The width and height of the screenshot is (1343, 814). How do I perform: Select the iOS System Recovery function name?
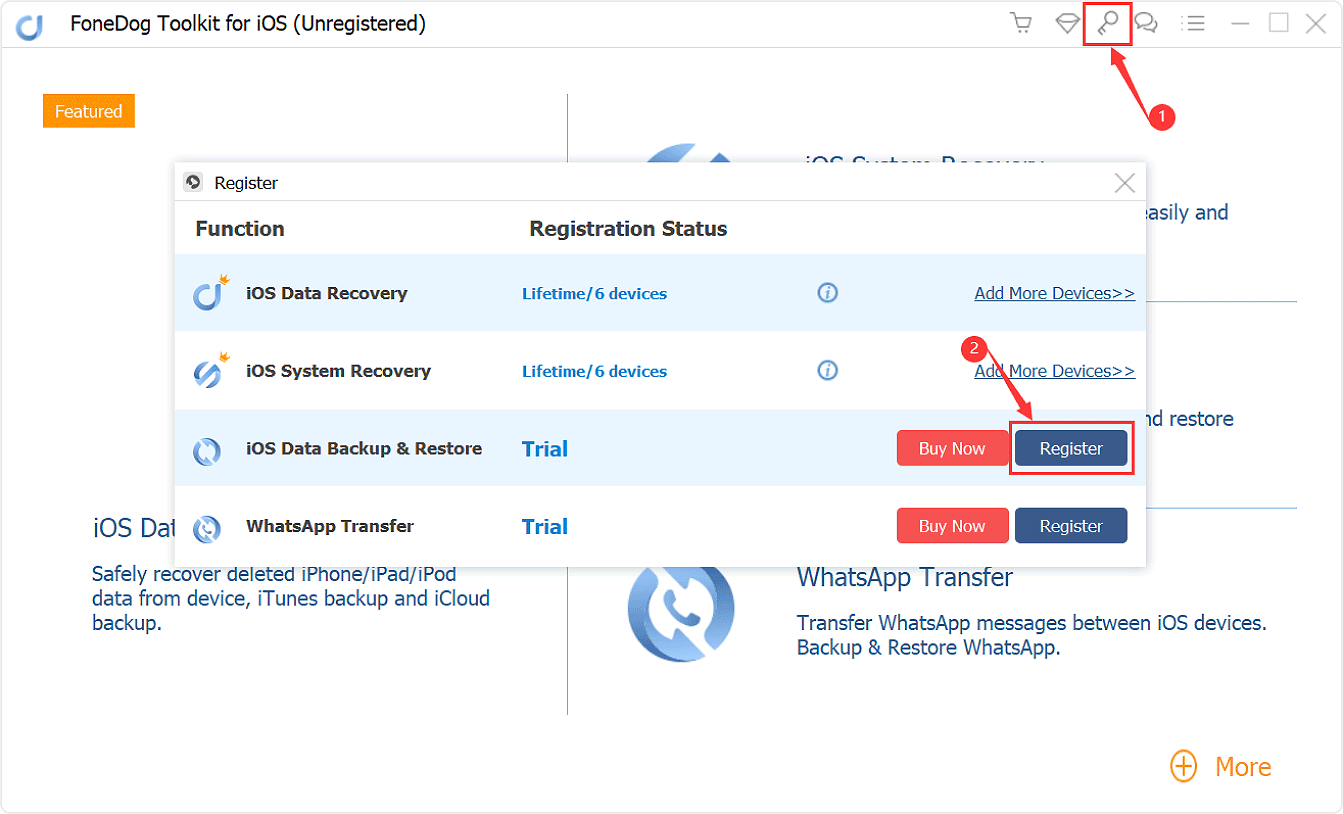tap(338, 371)
